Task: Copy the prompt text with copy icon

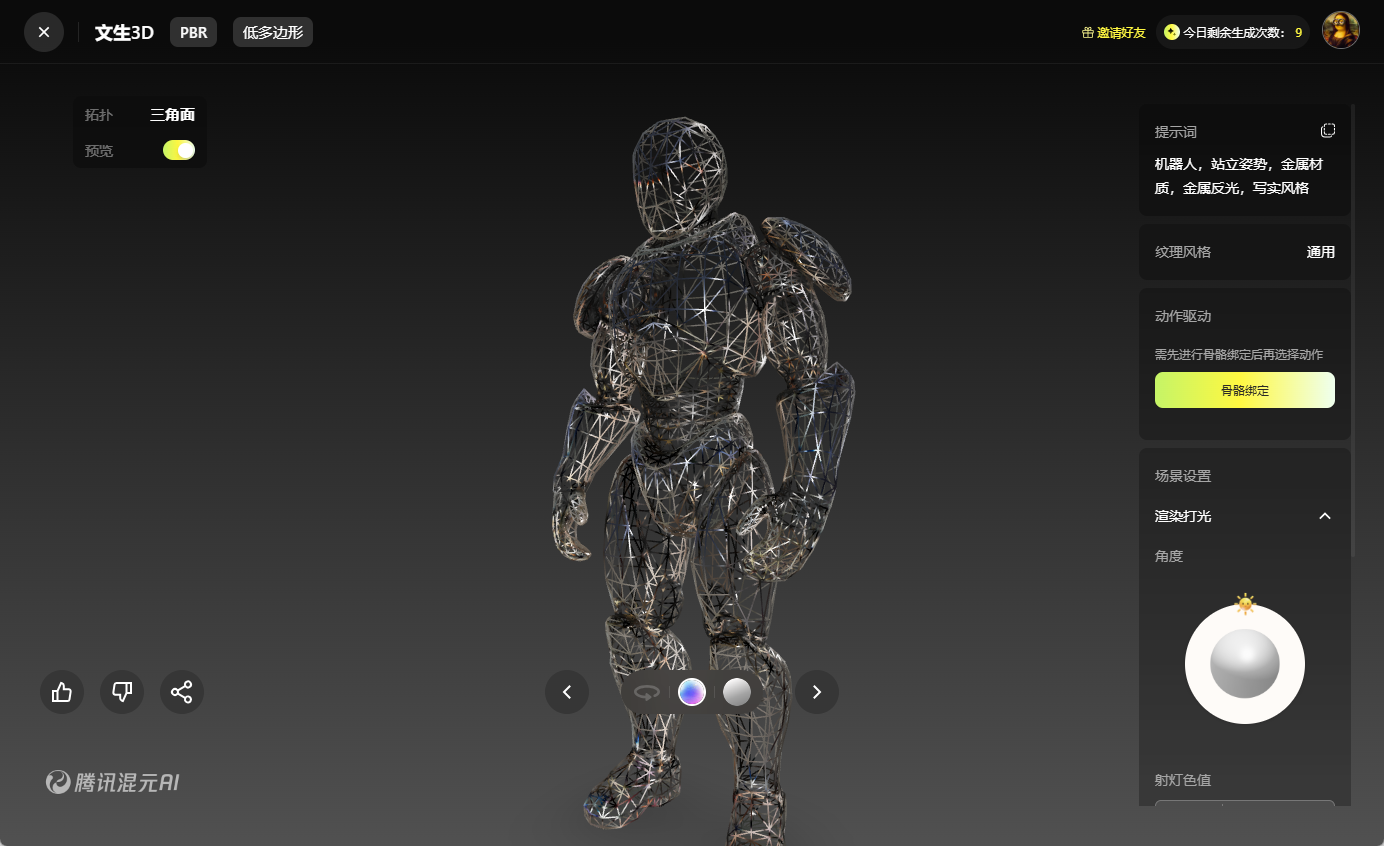Action: [1327, 131]
